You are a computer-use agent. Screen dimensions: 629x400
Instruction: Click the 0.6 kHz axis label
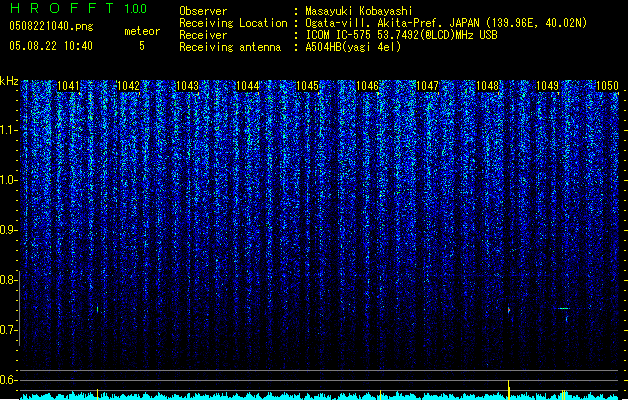[x=8, y=380]
